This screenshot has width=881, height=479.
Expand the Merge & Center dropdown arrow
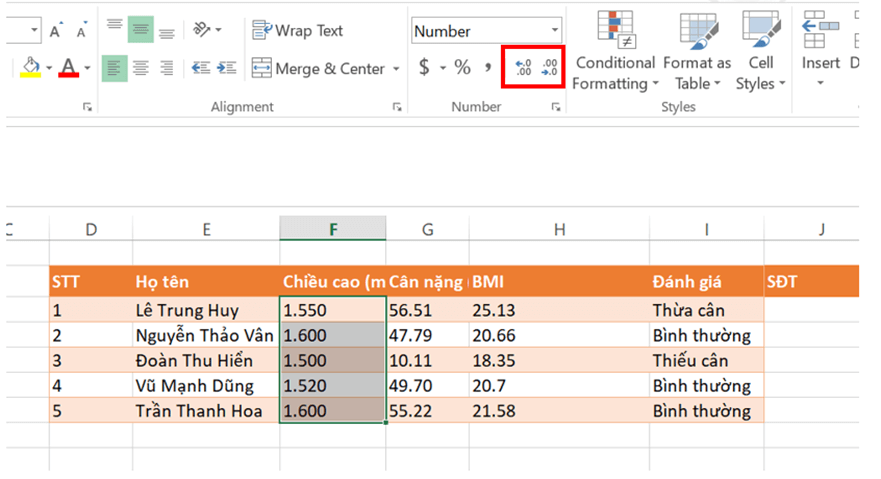(396, 69)
